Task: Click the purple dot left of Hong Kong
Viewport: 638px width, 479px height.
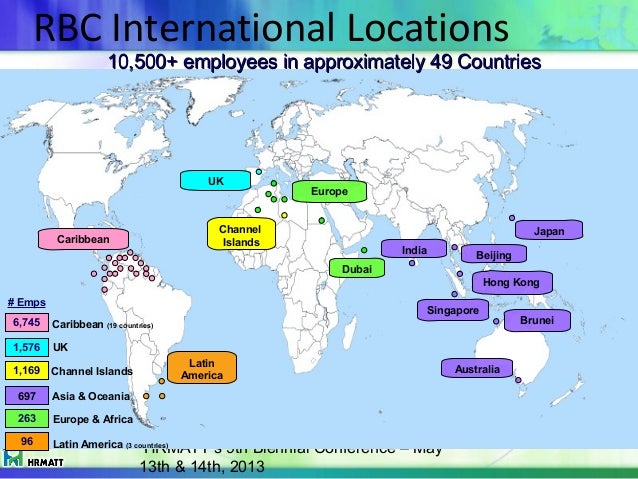Action: click(x=460, y=274)
